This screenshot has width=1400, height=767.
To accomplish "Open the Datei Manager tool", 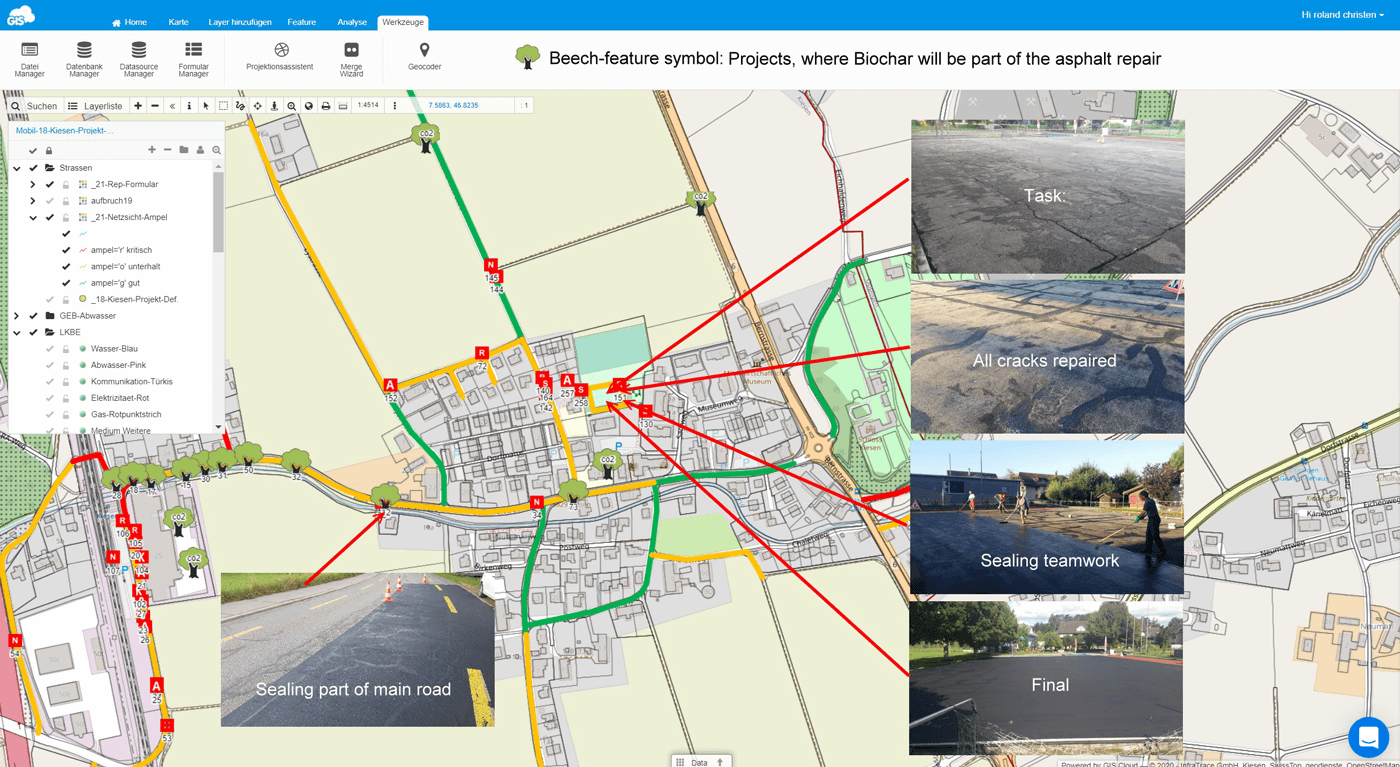I will 29,59.
